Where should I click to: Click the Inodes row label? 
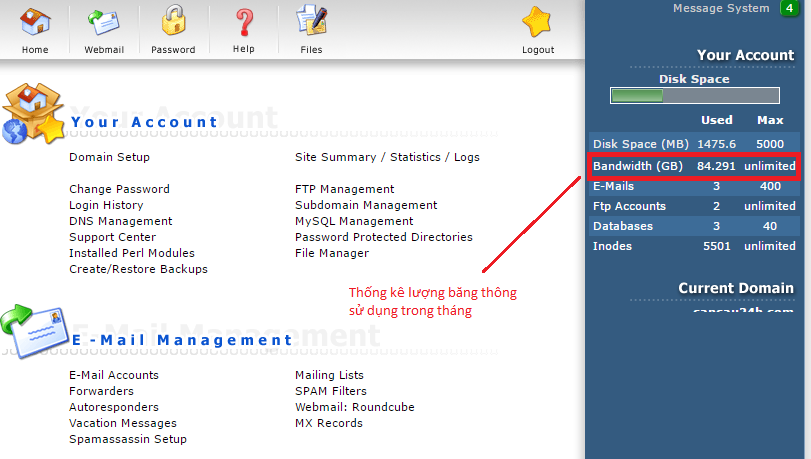612,246
